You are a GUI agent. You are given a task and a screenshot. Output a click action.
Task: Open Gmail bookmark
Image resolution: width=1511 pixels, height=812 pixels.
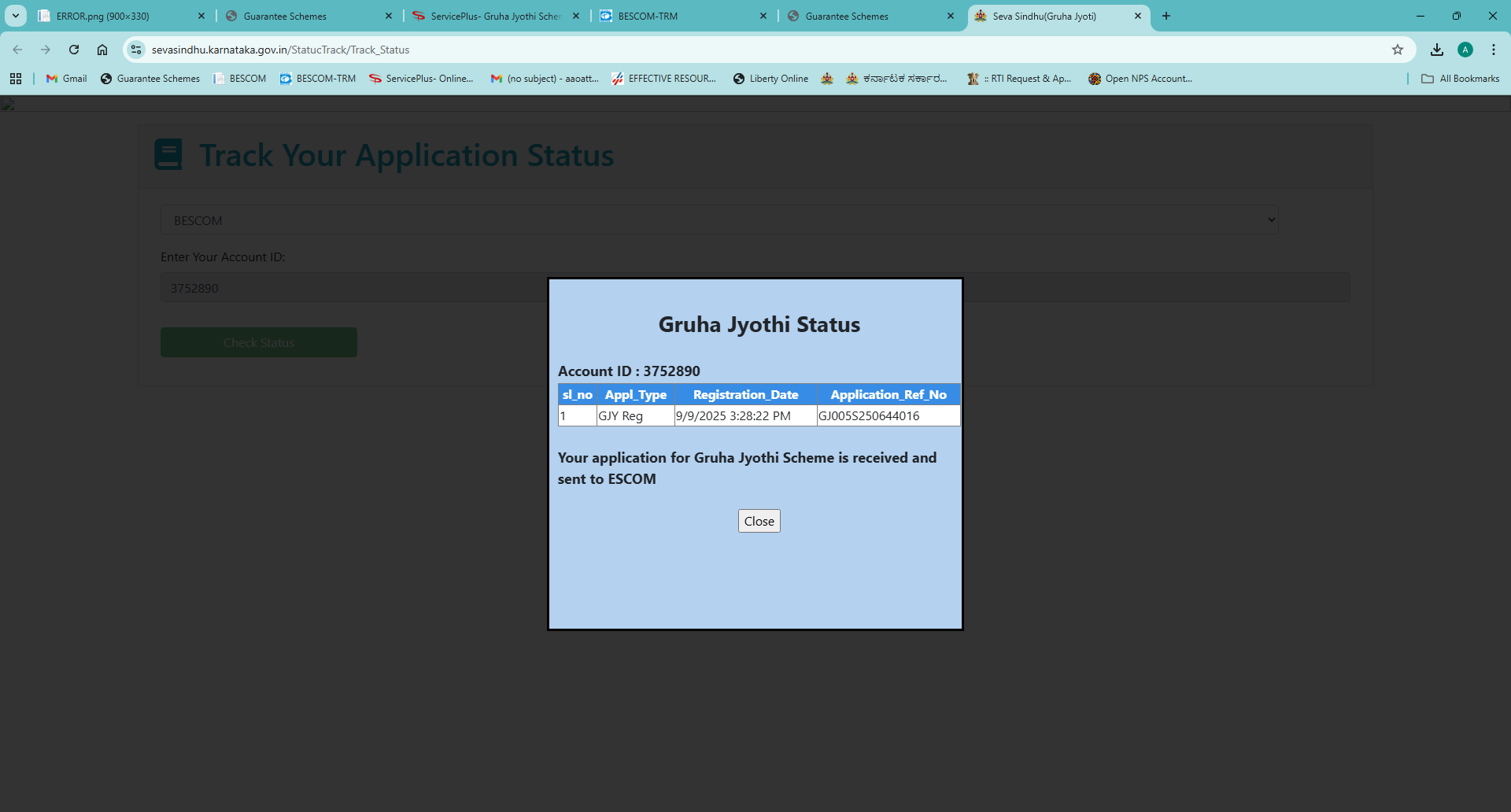[67, 79]
